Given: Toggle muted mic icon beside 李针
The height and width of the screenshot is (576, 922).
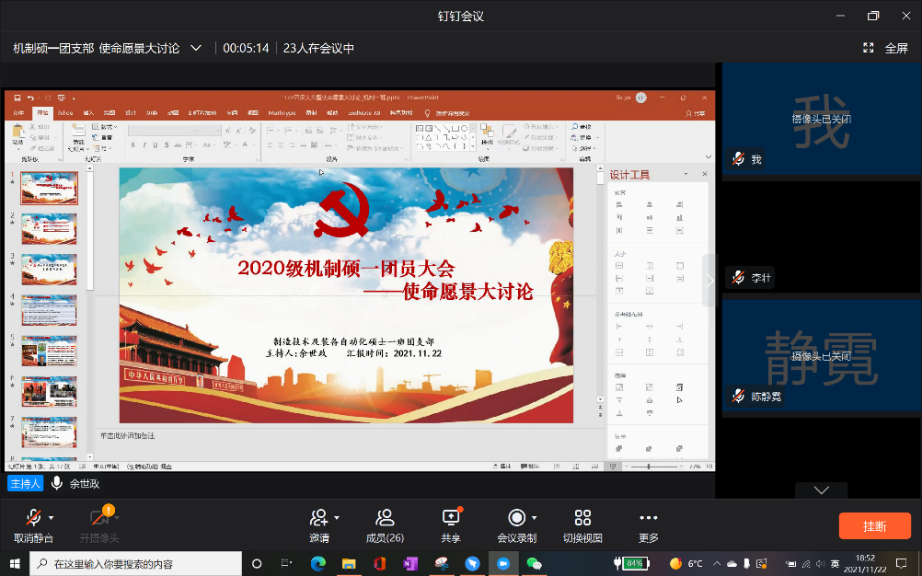Looking at the screenshot, I should pyautogui.click(x=738, y=278).
